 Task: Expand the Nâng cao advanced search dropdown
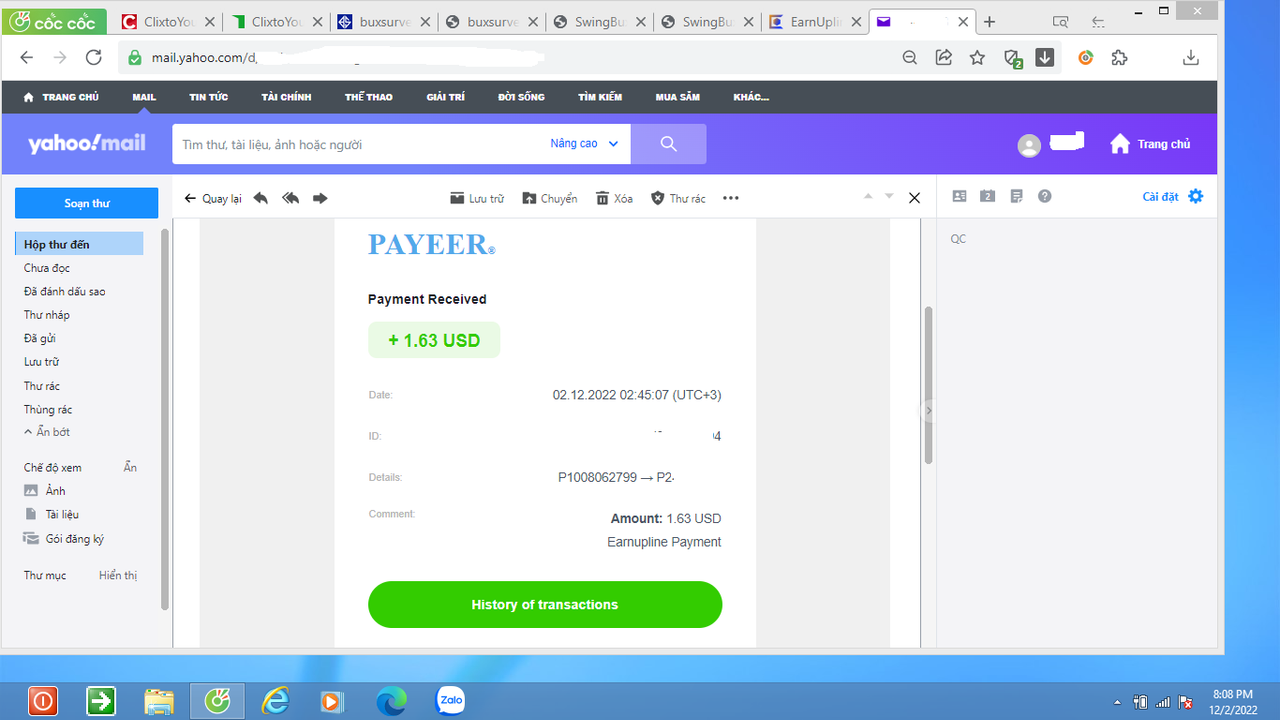coord(584,144)
